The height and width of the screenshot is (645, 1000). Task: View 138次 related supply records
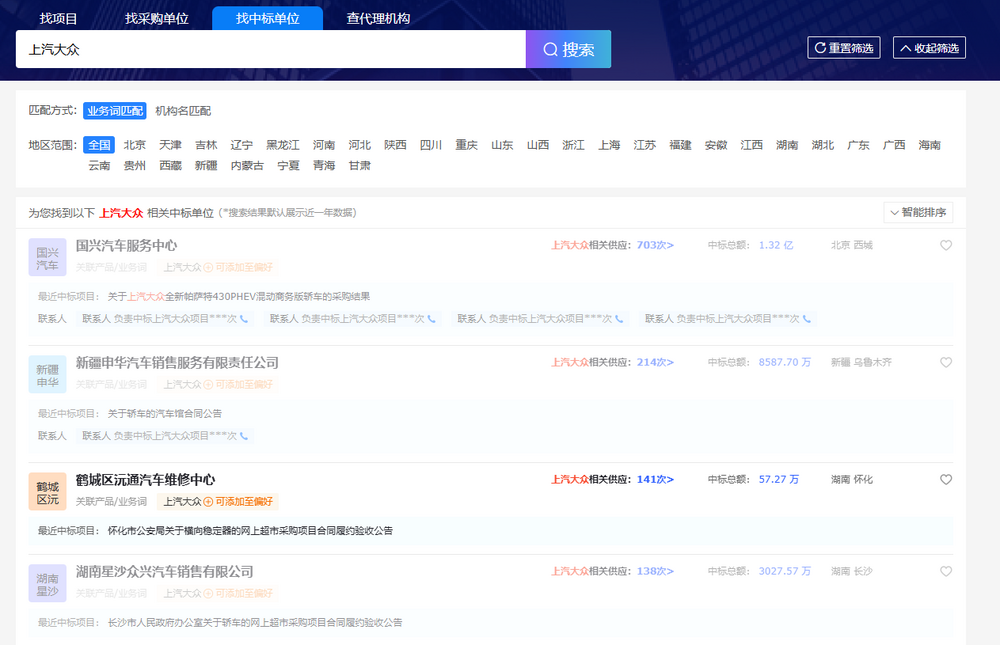(x=655, y=571)
